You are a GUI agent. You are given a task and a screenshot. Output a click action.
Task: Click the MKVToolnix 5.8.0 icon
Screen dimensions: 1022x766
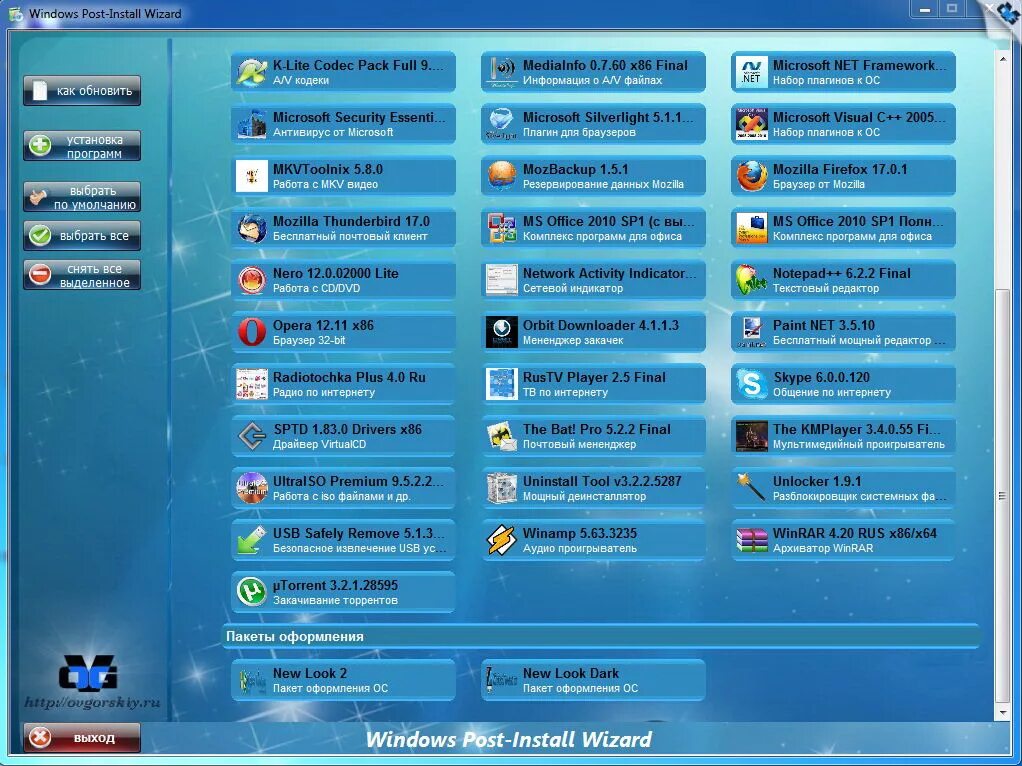[x=252, y=176]
